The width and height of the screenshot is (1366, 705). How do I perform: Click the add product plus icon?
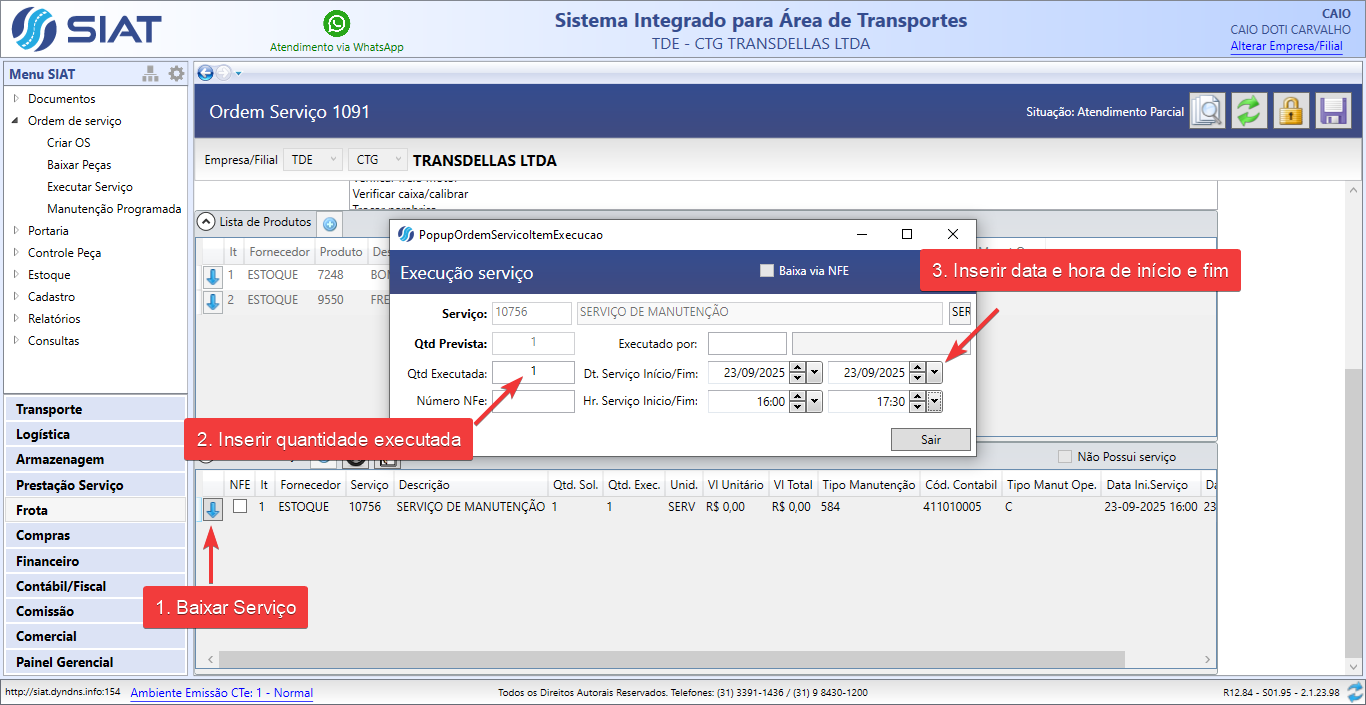click(330, 224)
